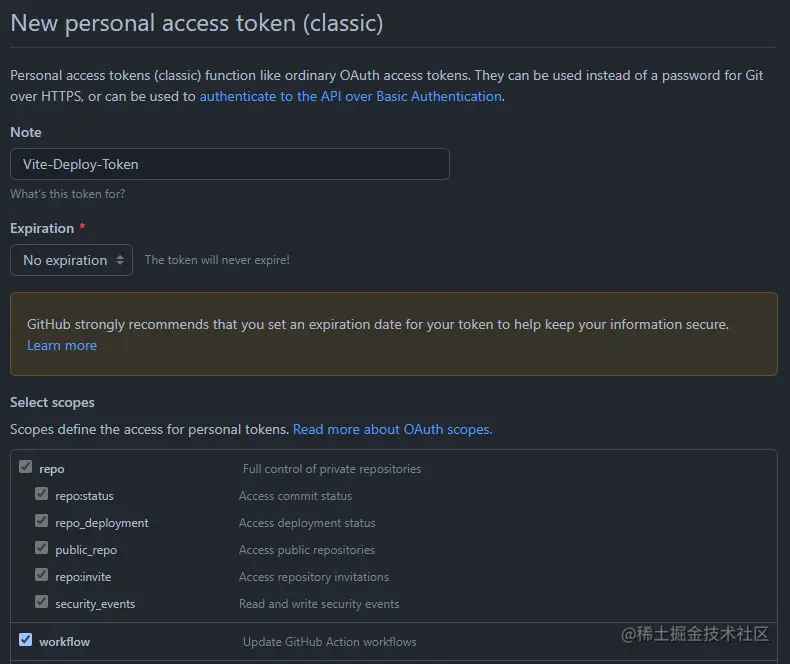
Task: Click the expiration dropdown arrows icon
Action: pyautogui.click(x=120, y=260)
